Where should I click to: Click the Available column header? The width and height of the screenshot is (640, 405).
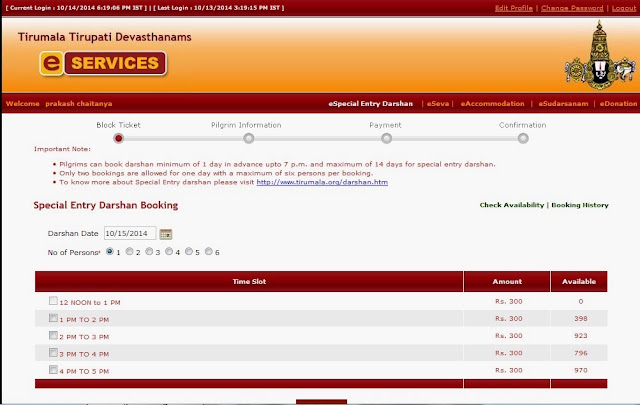[x=579, y=281]
